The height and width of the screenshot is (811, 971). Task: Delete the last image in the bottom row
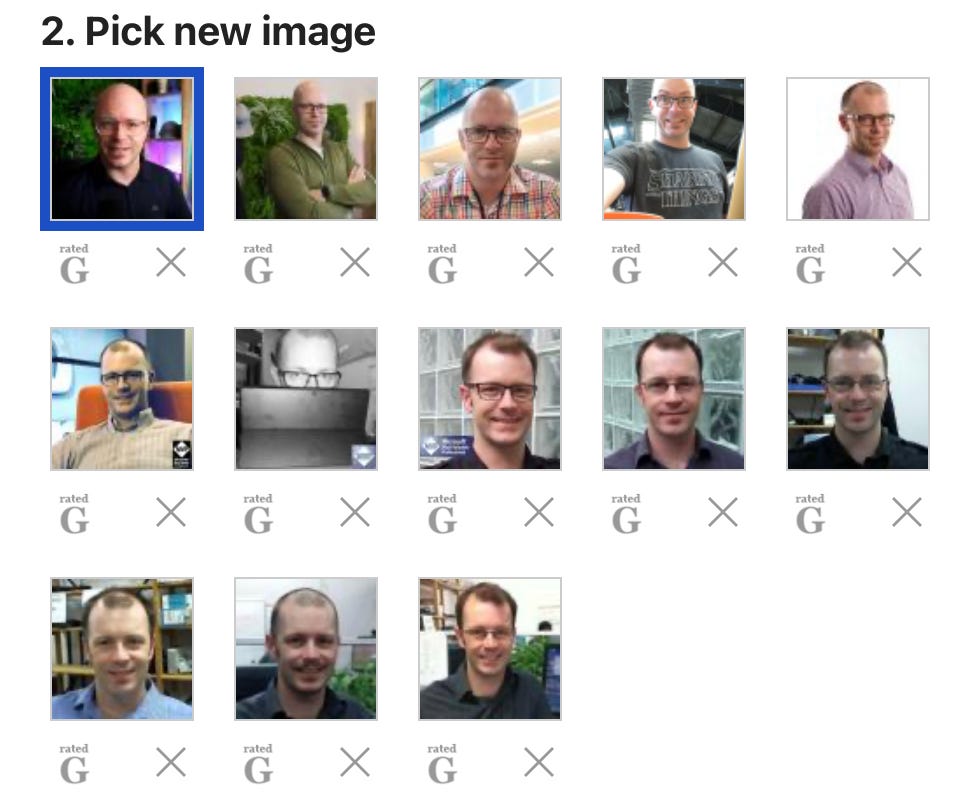pos(539,762)
